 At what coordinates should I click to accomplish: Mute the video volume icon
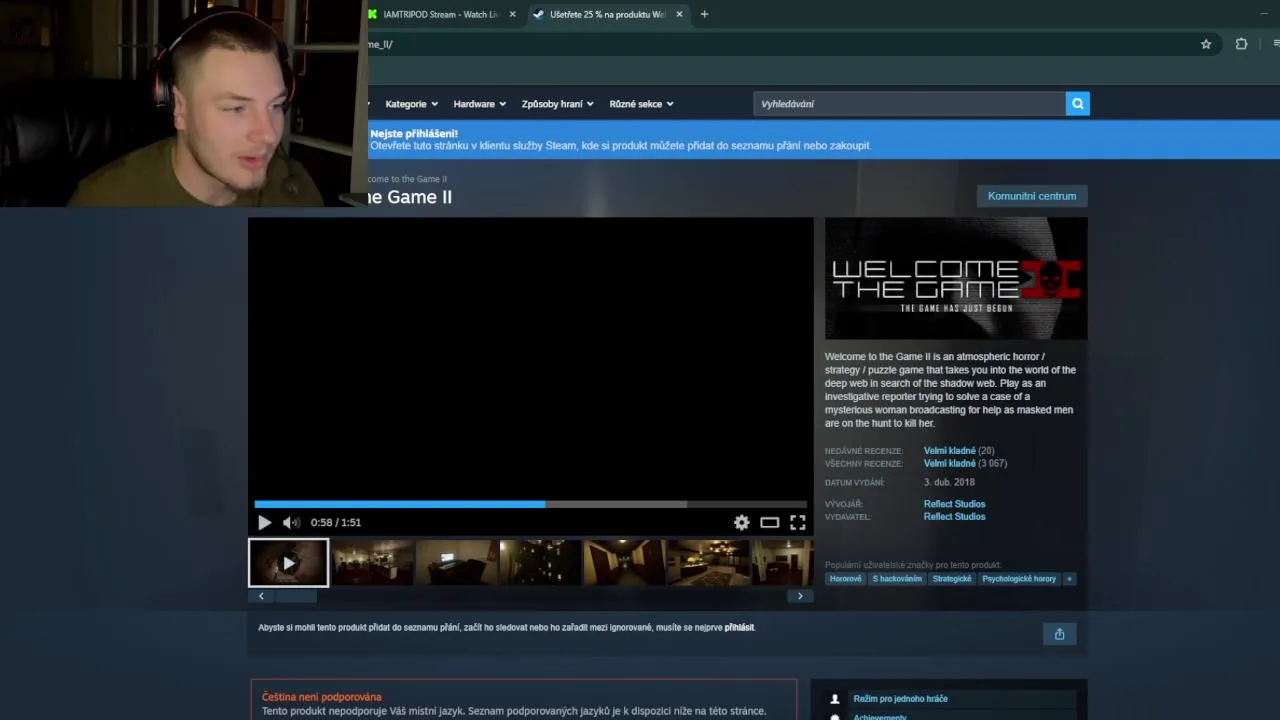291,522
